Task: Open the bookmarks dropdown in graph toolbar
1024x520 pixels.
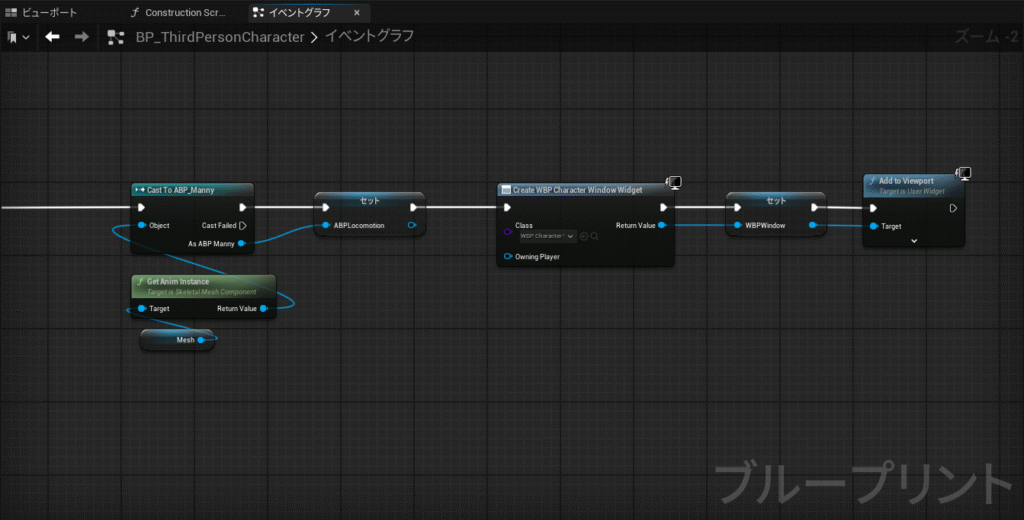Action: click(x=18, y=37)
